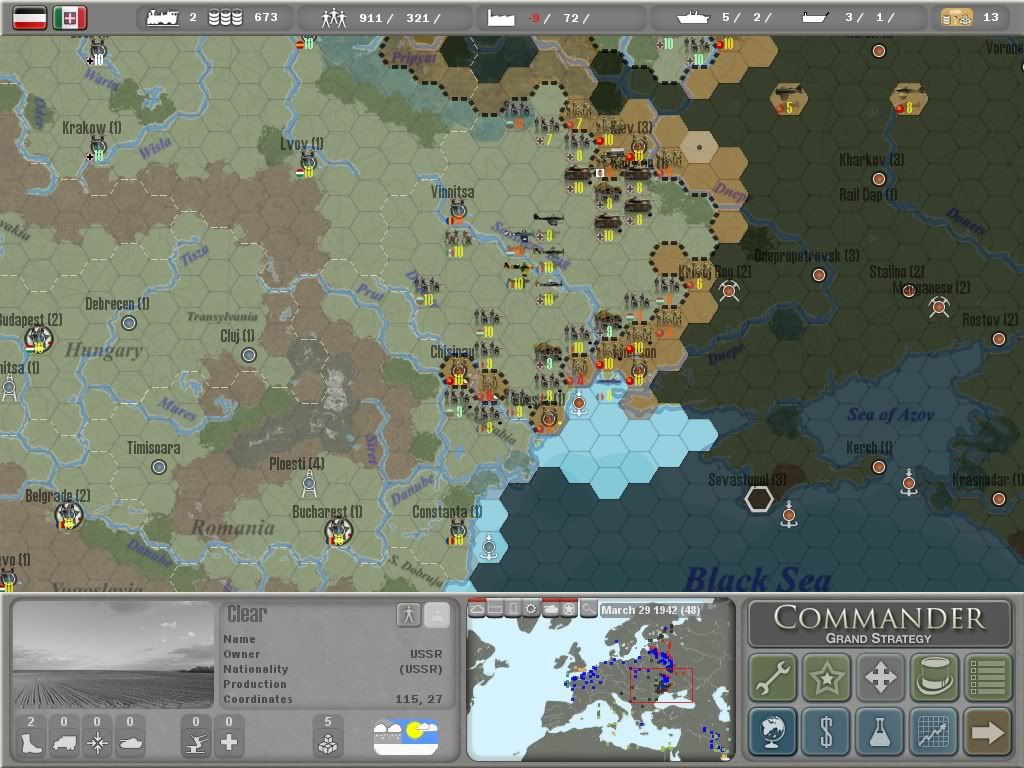Screen dimensions: 1024x768
Task: Click the red viewport box on minimap
Action: pos(661,685)
